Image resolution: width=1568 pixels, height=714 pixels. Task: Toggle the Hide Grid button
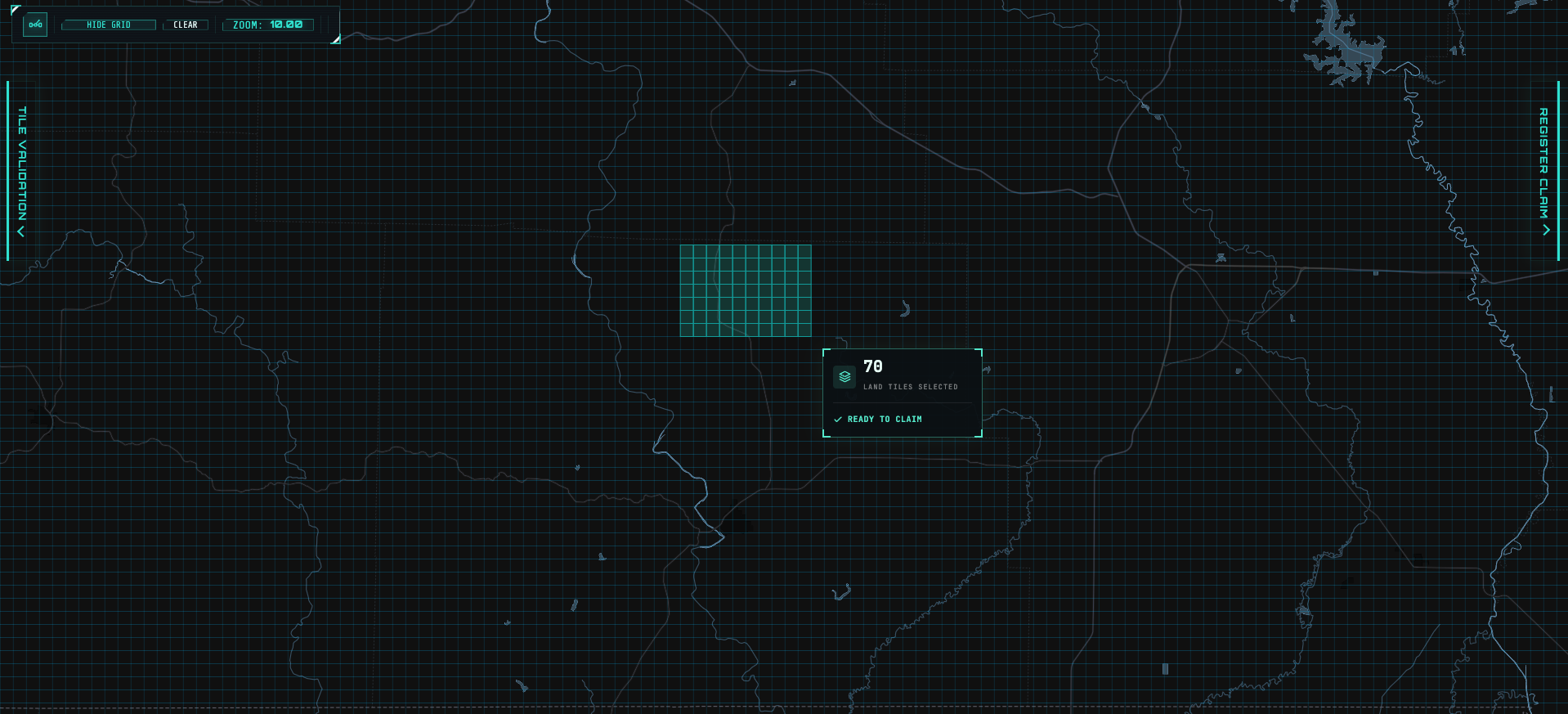tap(109, 25)
